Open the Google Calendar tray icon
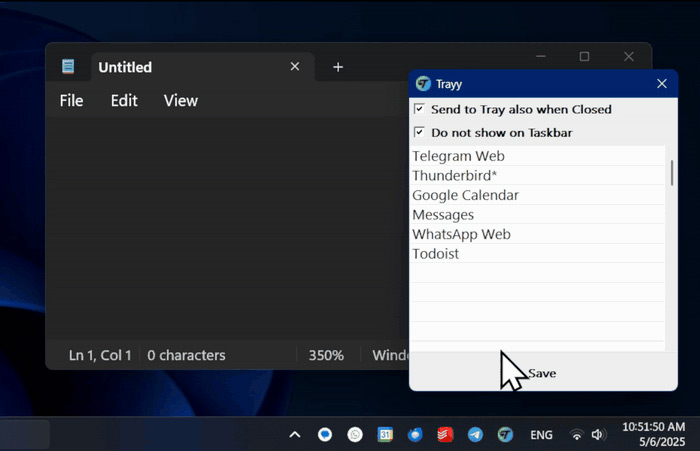Image resolution: width=700 pixels, height=451 pixels. (385, 434)
